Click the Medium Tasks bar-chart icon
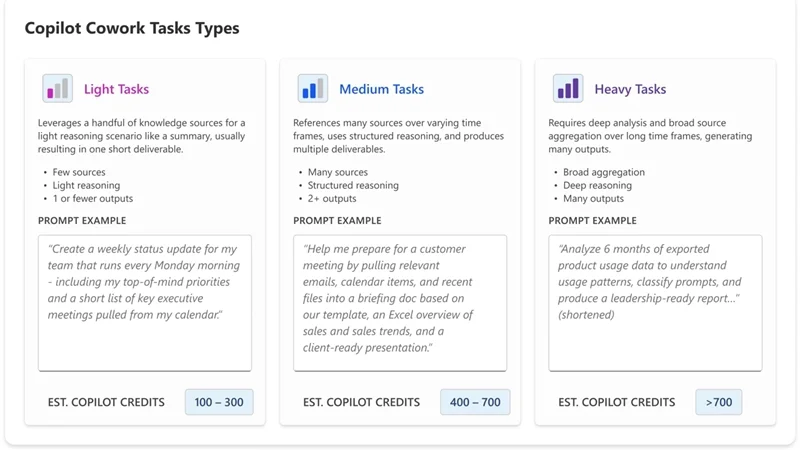The image size is (800, 450). (313, 89)
